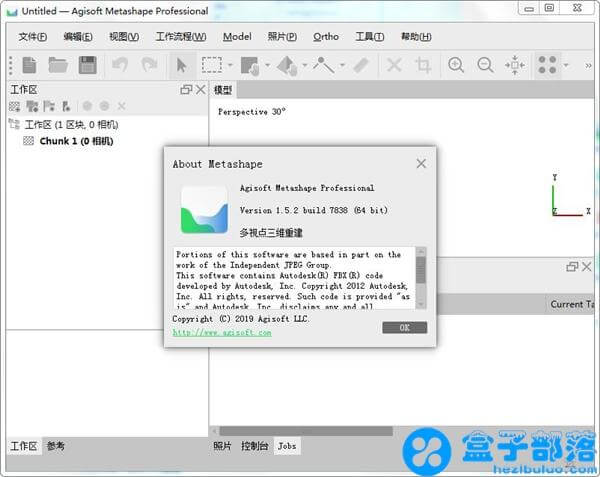The image size is (600, 477).
Task: Click the Remove items X icon in workspace toolbar
Action: pos(122,106)
